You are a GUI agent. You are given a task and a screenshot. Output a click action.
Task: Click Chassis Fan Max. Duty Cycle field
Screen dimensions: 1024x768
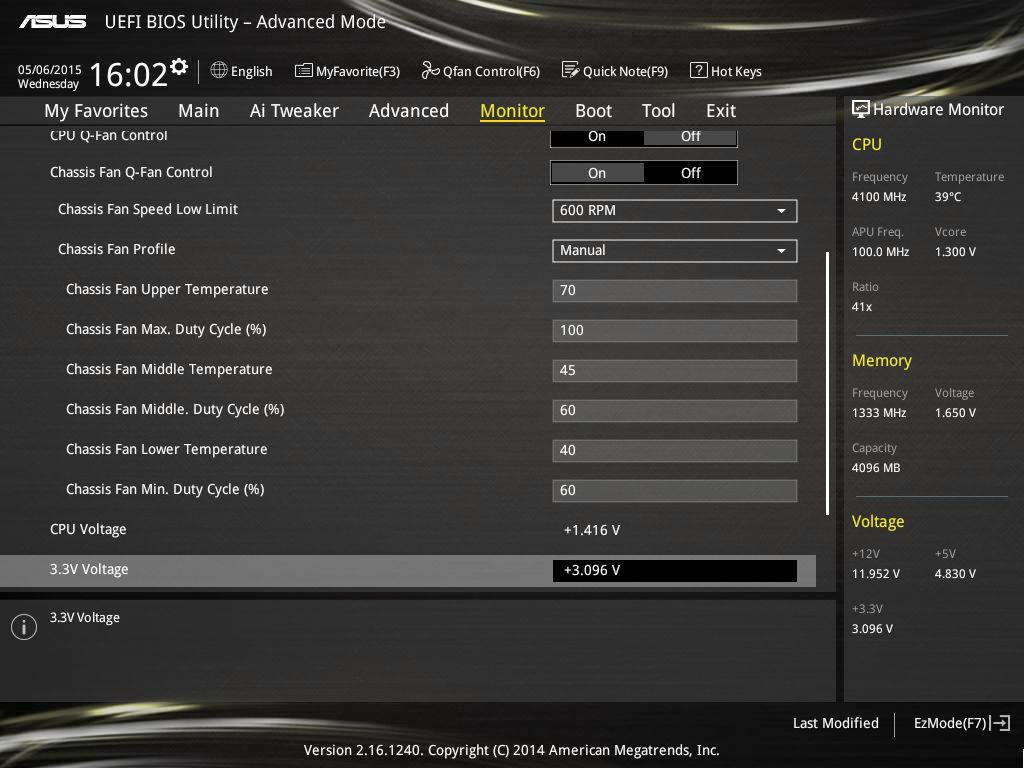pyautogui.click(x=675, y=330)
